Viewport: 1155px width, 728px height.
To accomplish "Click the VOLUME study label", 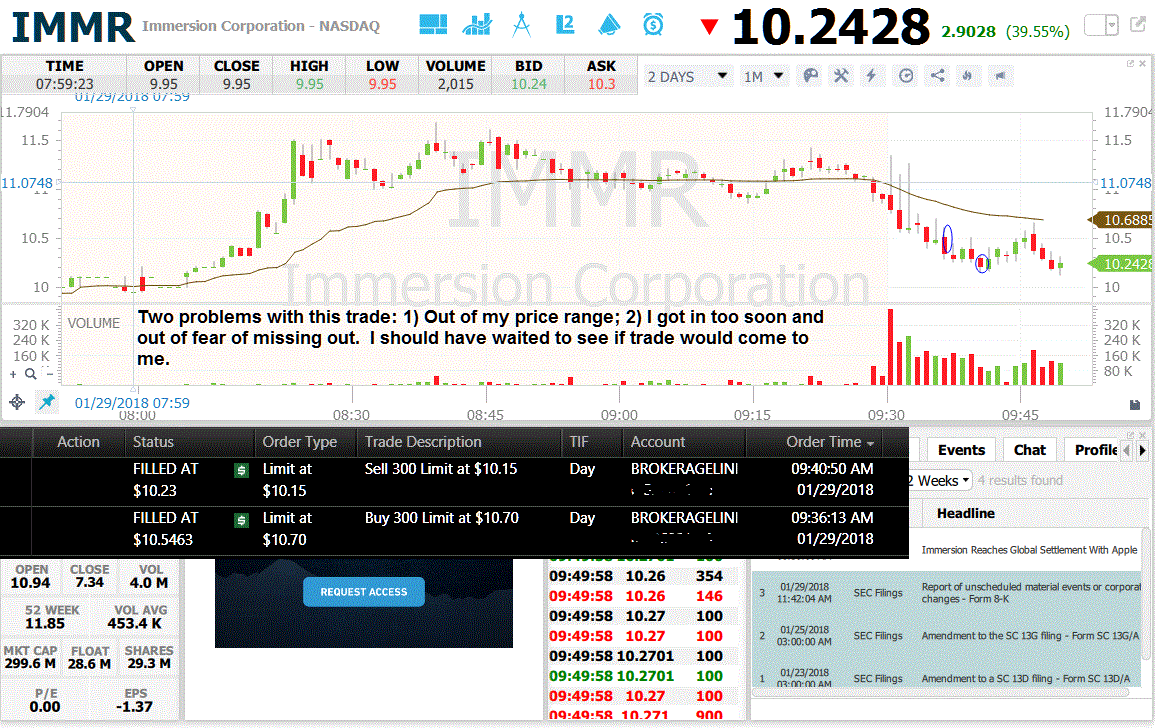I will point(94,323).
